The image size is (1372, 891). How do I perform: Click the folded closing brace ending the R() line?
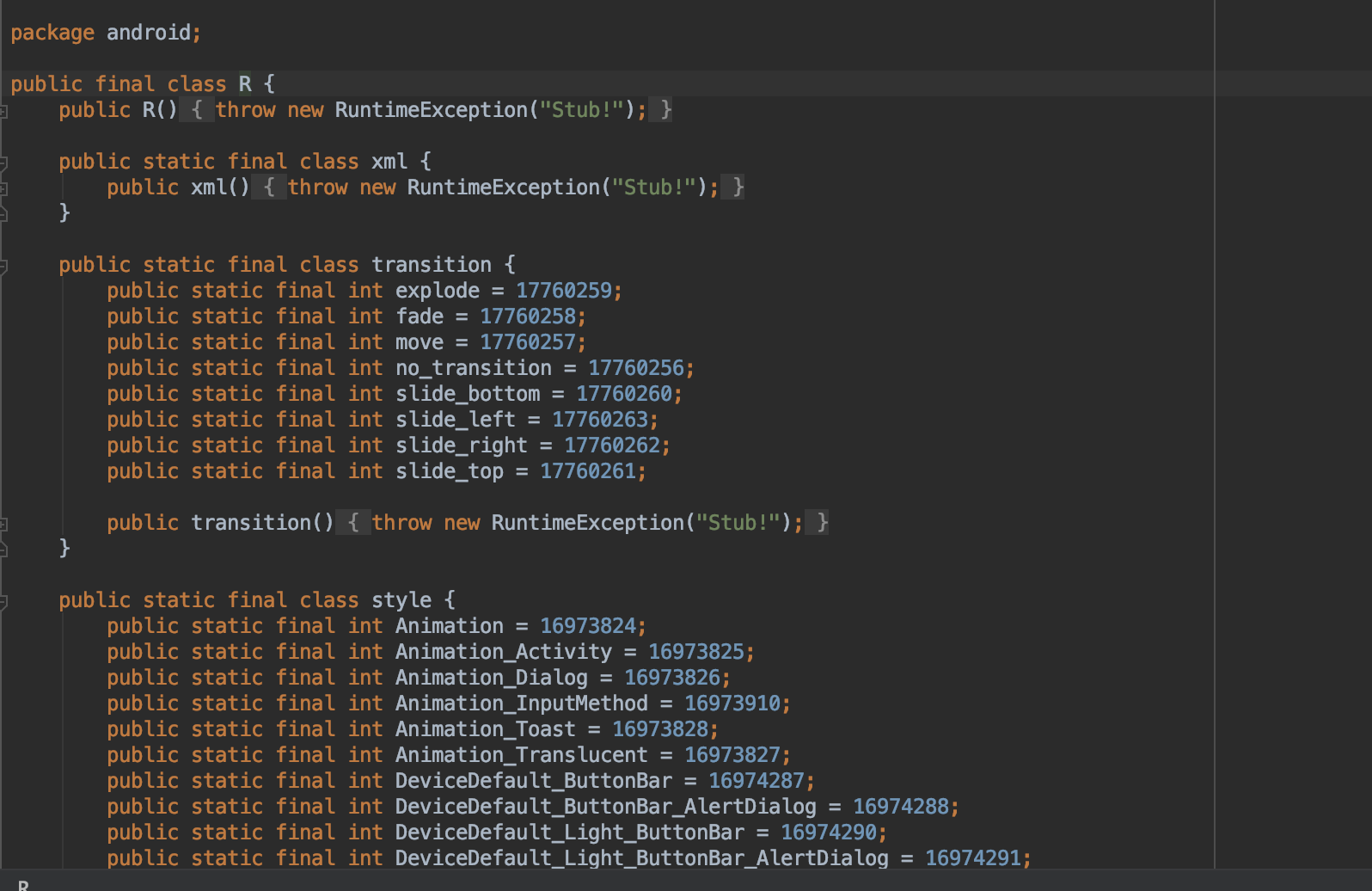661,110
